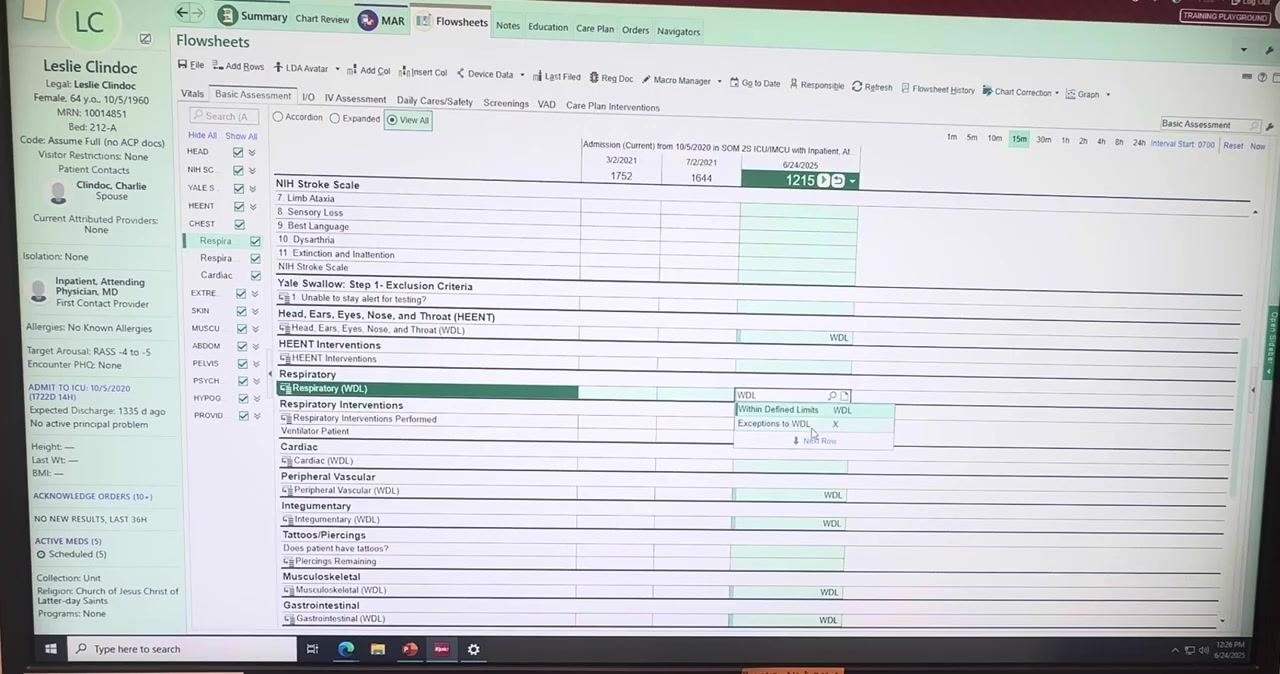Image resolution: width=1280 pixels, height=674 pixels.
Task: Select the Expanded view radio button
Action: [x=335, y=118]
